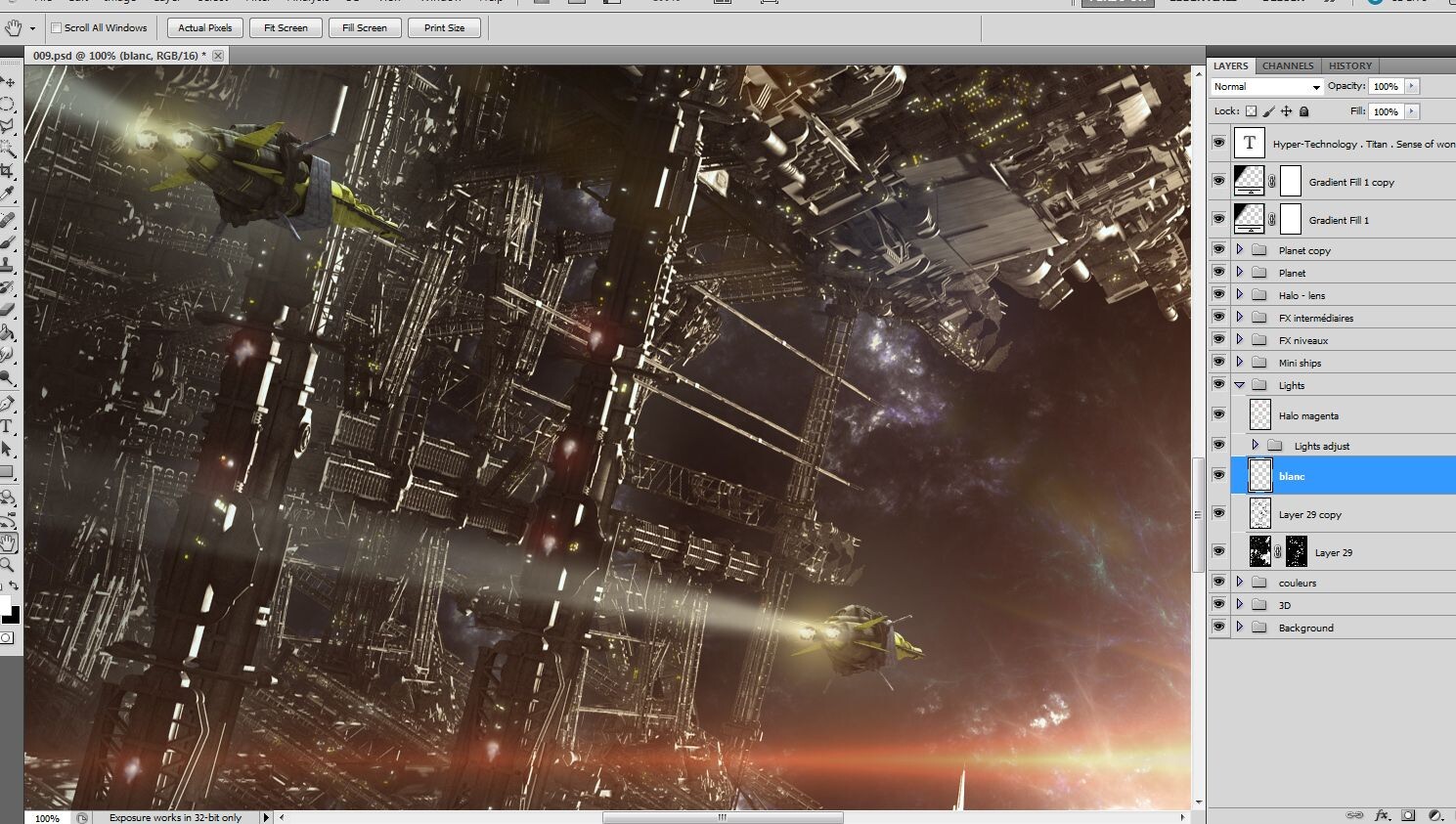Select the Clone Stamp tool
Screen dimensions: 1456x824
(8, 265)
